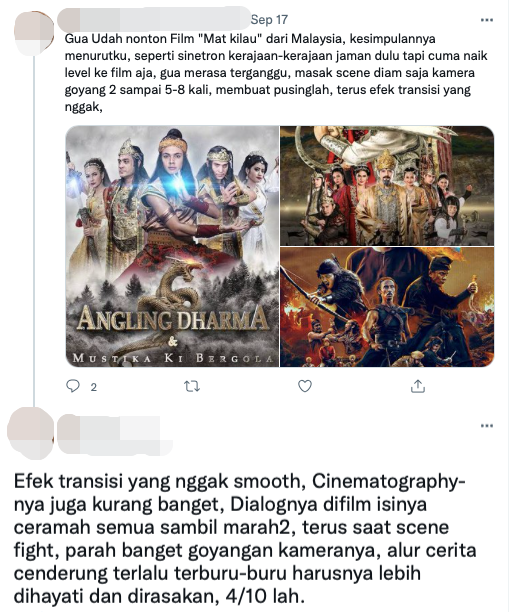The image size is (514, 612).
Task: Open the Angling Dharma poster image
Action: coord(172,246)
